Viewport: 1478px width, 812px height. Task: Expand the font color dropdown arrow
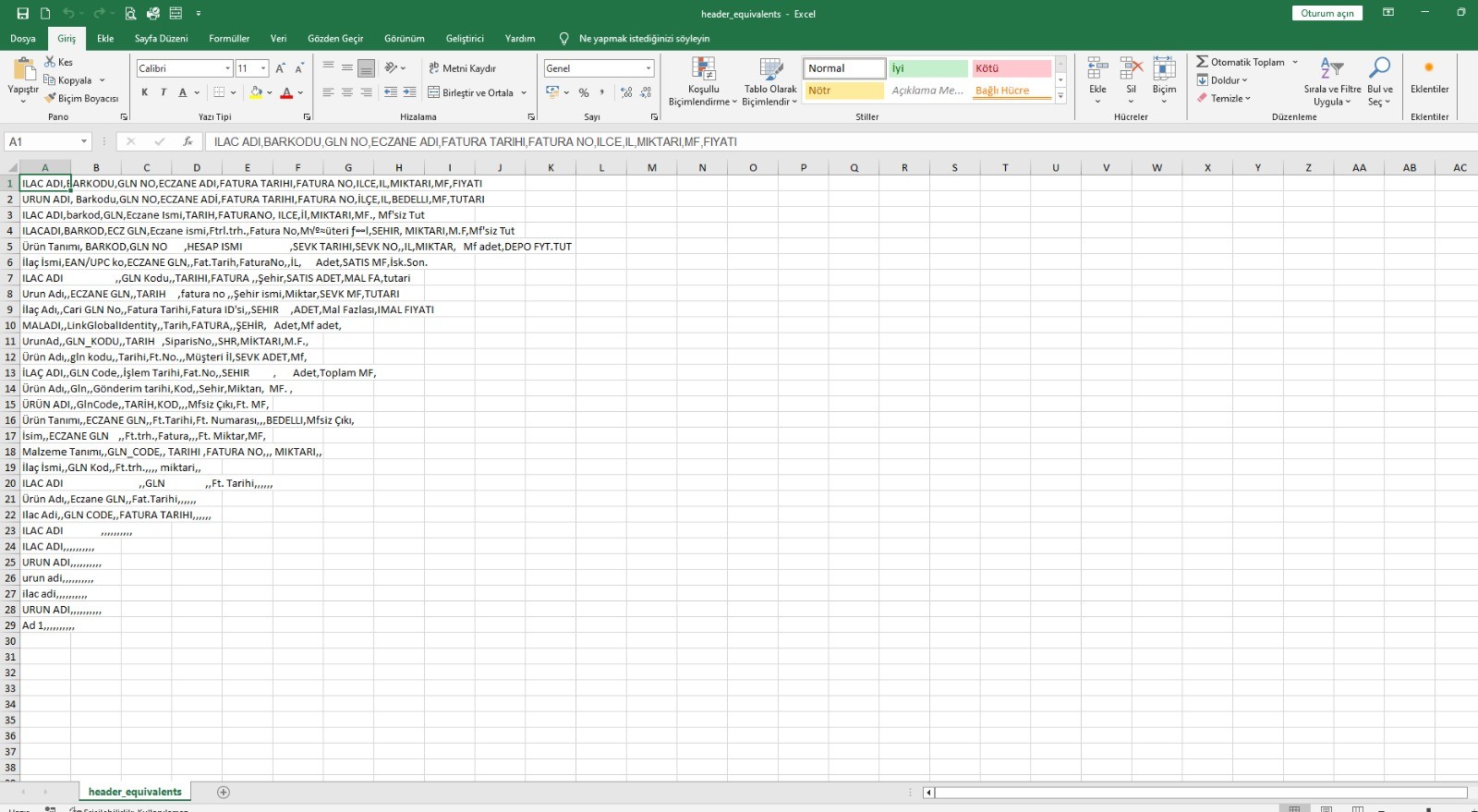300,92
